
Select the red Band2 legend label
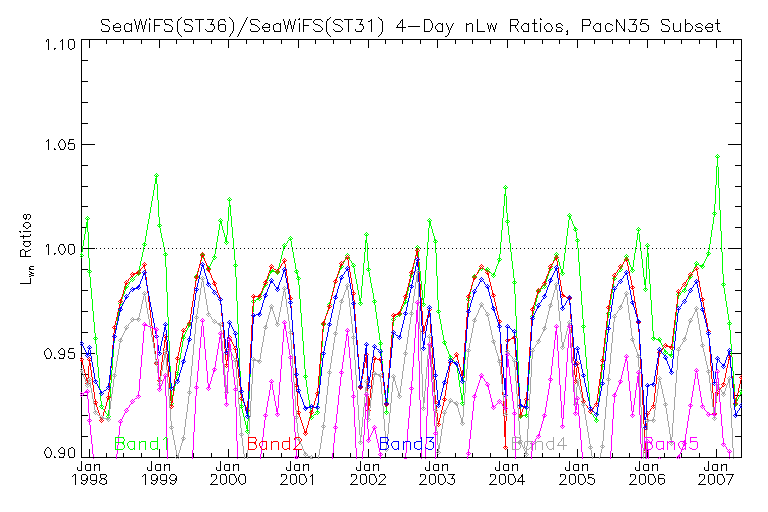pyautogui.click(x=275, y=444)
